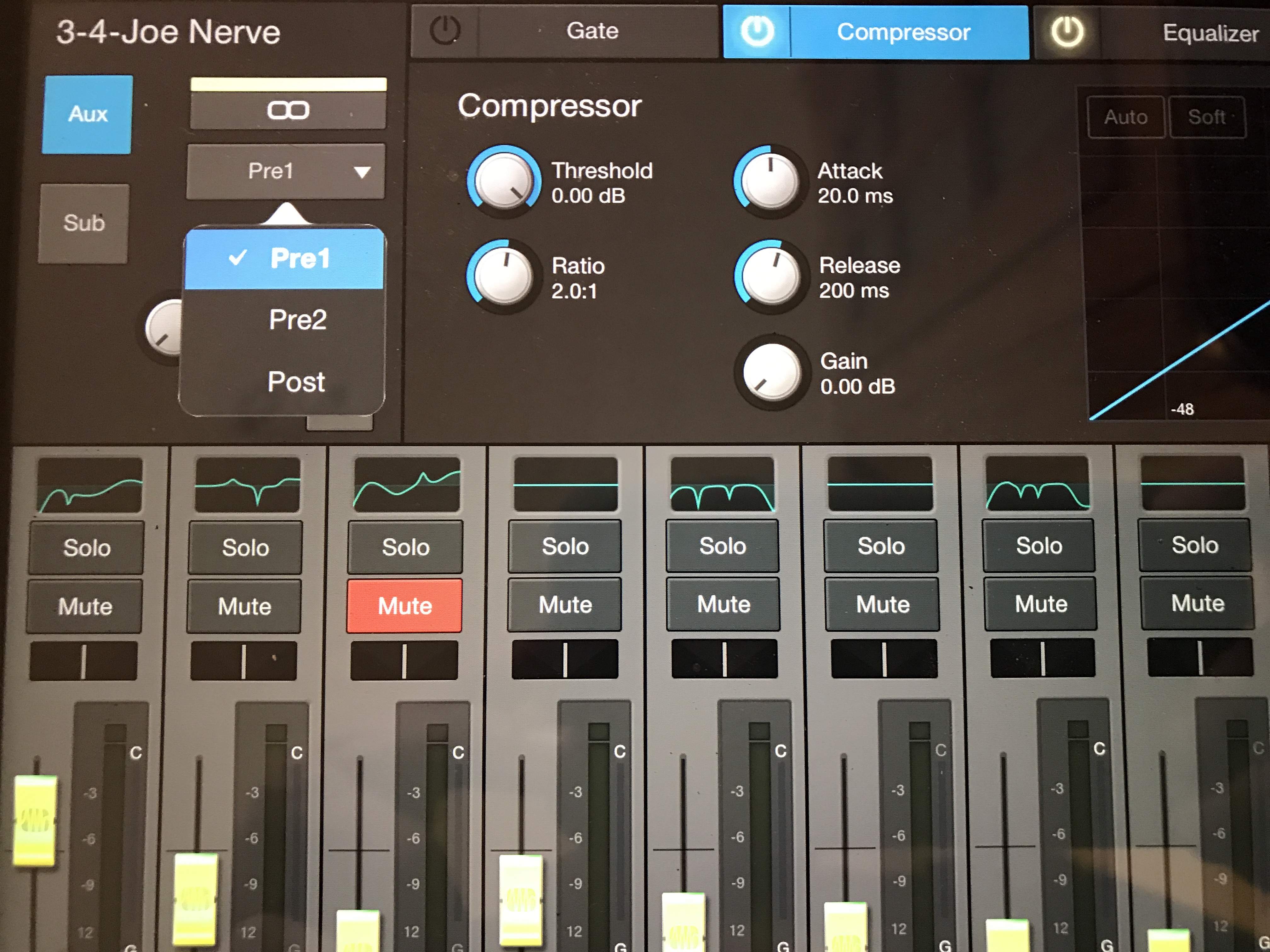Image resolution: width=1270 pixels, height=952 pixels.
Task: Click the stereo link icon button
Action: (x=288, y=110)
